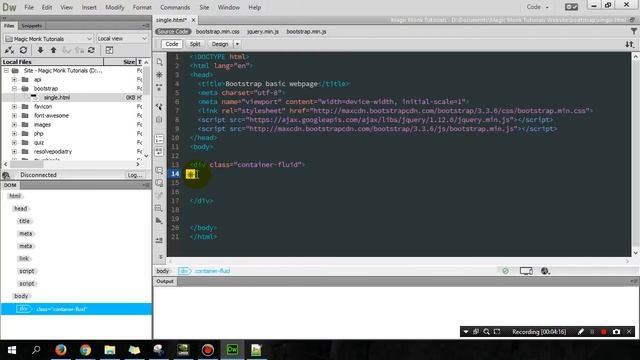Open Firefox from the taskbar

[x=61, y=350]
